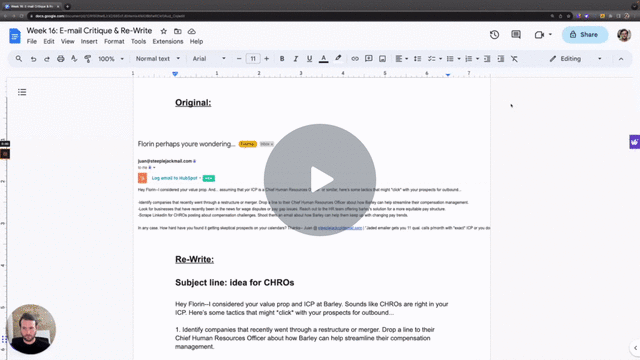Open the Help menu
The height and width of the screenshot is (360, 640).
[196, 42]
